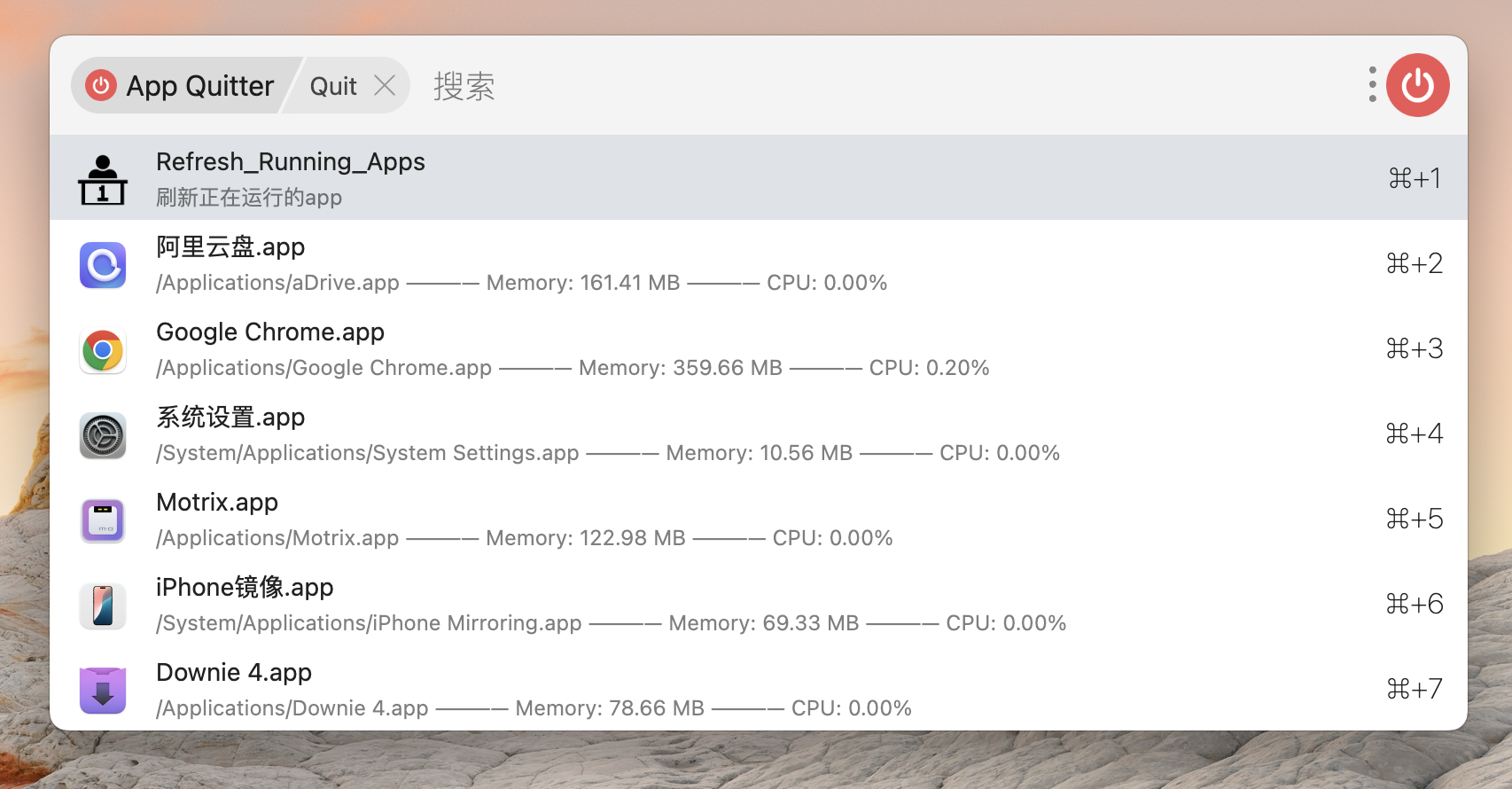Viewport: 1512px width, 789px height.
Task: Click the 刷新正在运行的app subtitle
Action: point(249,198)
